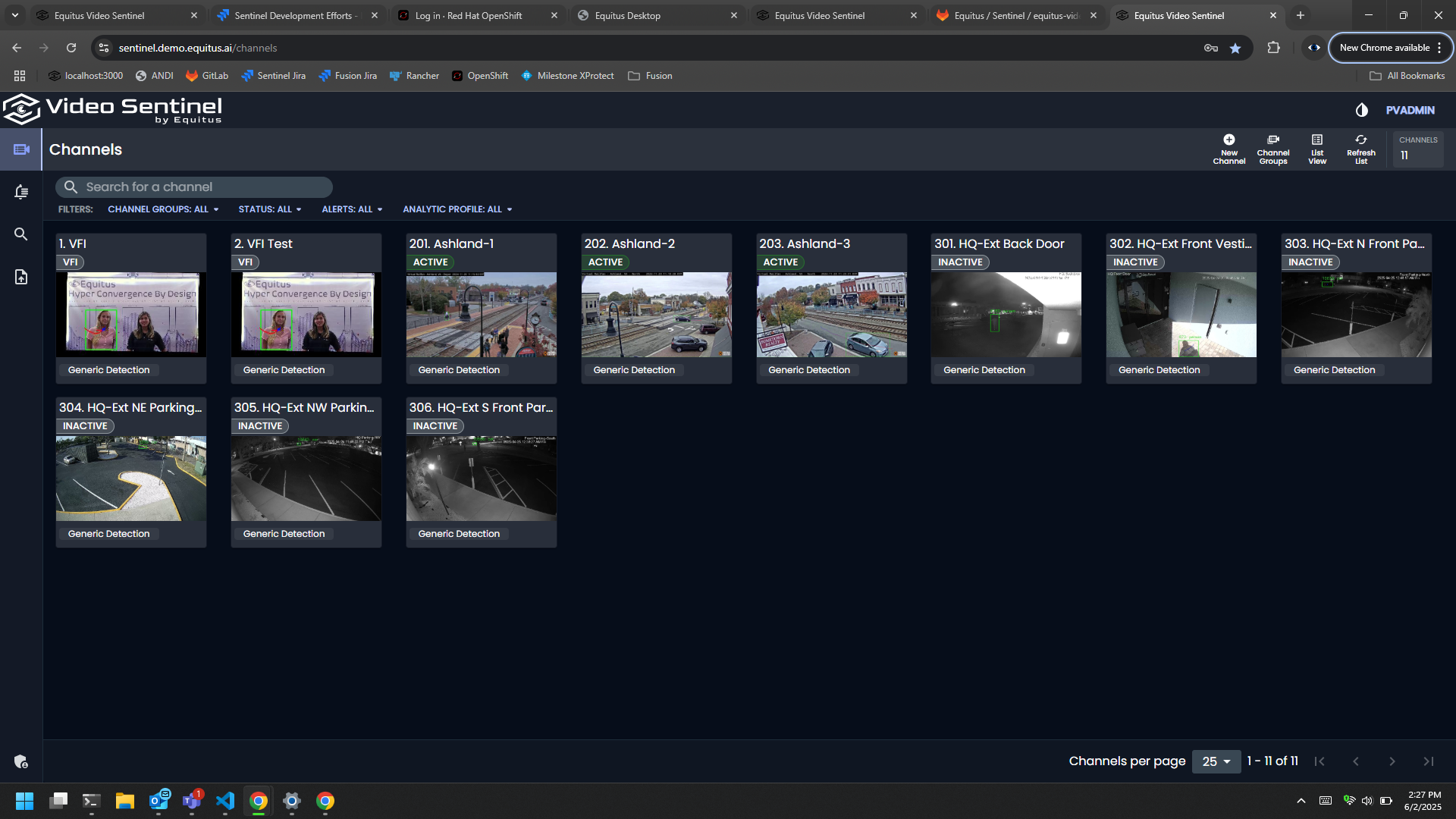
Task: Open the 1. VFI channel thumbnail
Action: (131, 315)
